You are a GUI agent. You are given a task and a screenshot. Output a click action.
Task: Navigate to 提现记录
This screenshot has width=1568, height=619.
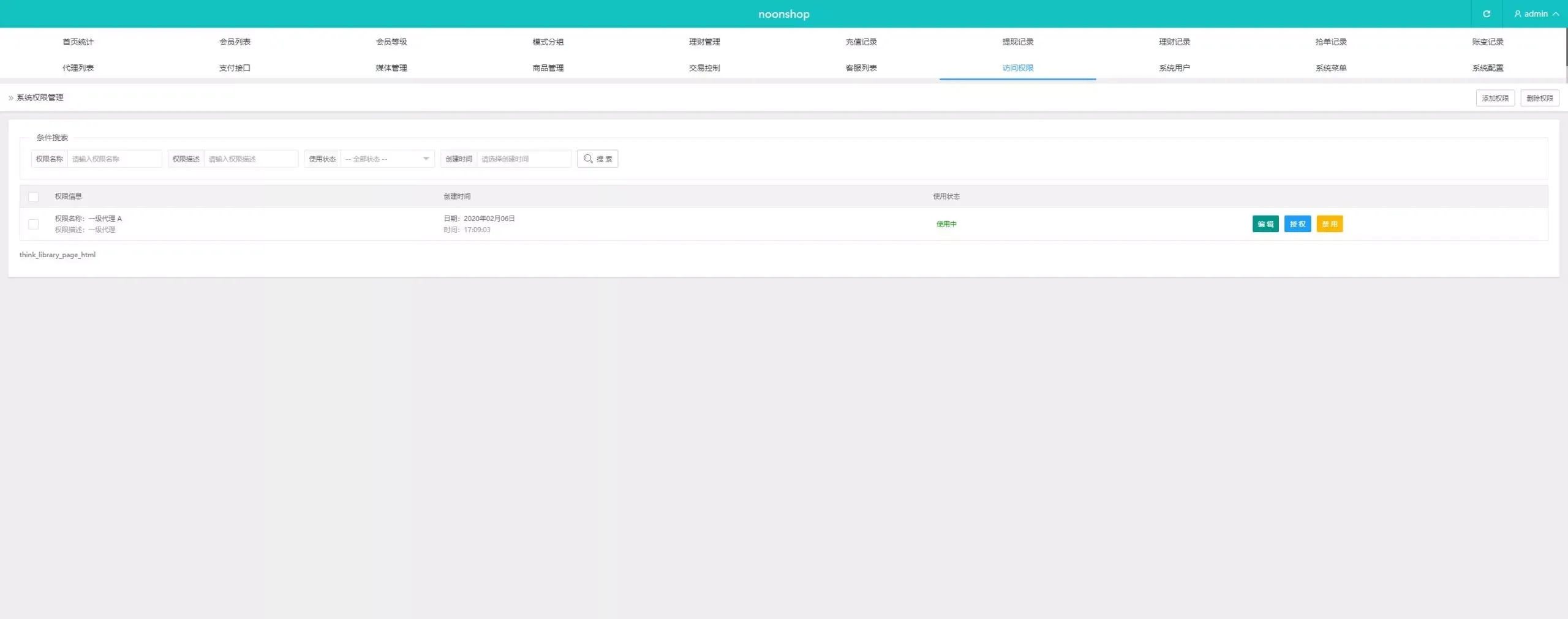point(1018,42)
